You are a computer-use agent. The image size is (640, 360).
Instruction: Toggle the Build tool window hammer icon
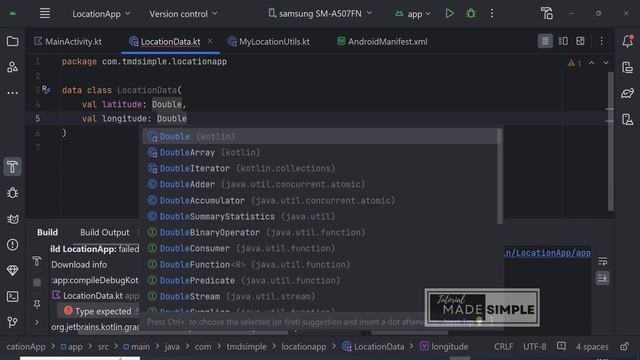[x=13, y=167]
